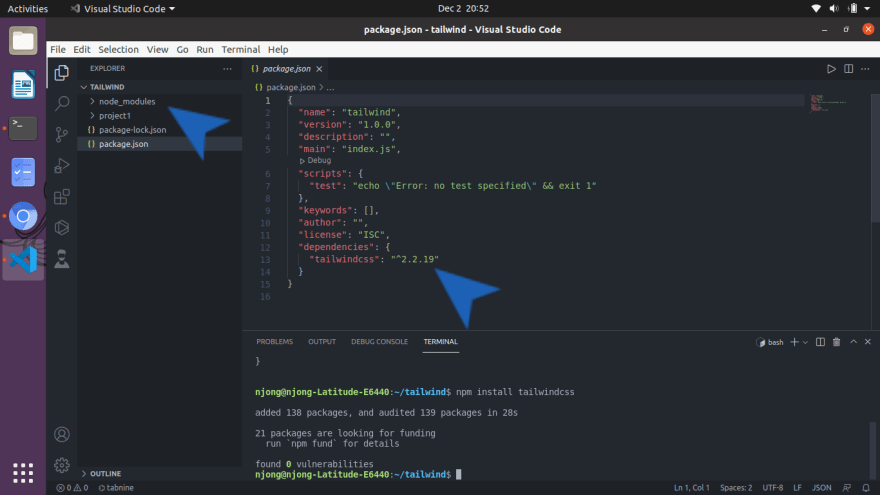Viewport: 880px width, 495px height.
Task: Open the Help menu
Action: [278, 49]
